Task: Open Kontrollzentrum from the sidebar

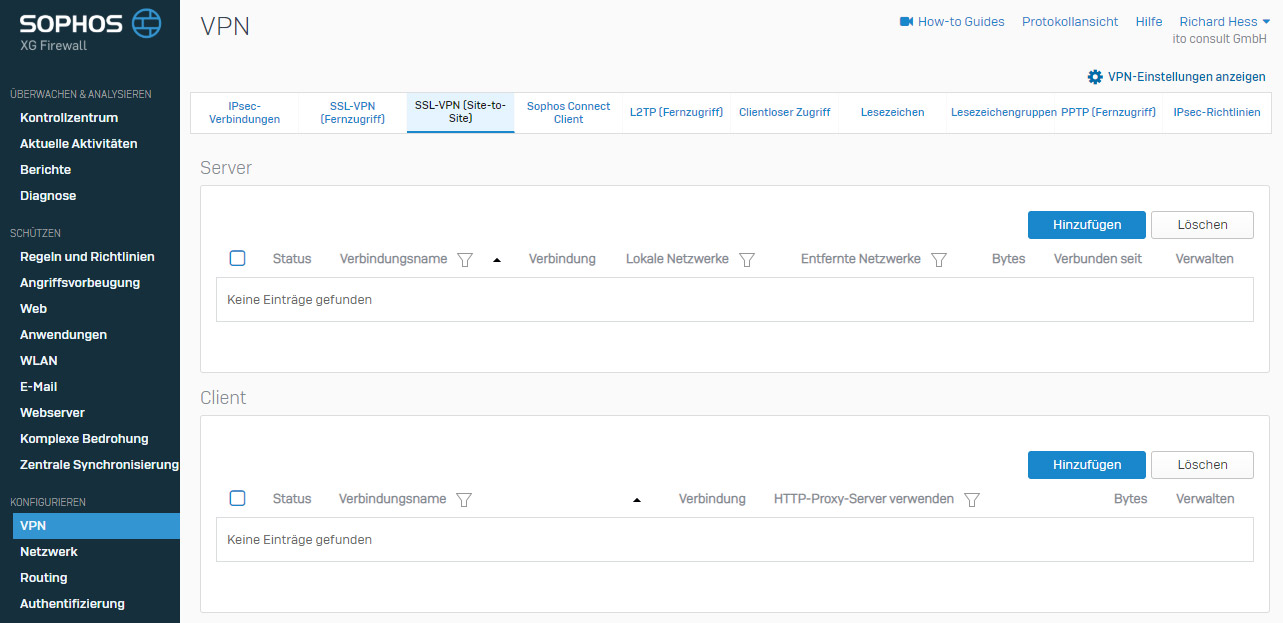Action: point(69,117)
